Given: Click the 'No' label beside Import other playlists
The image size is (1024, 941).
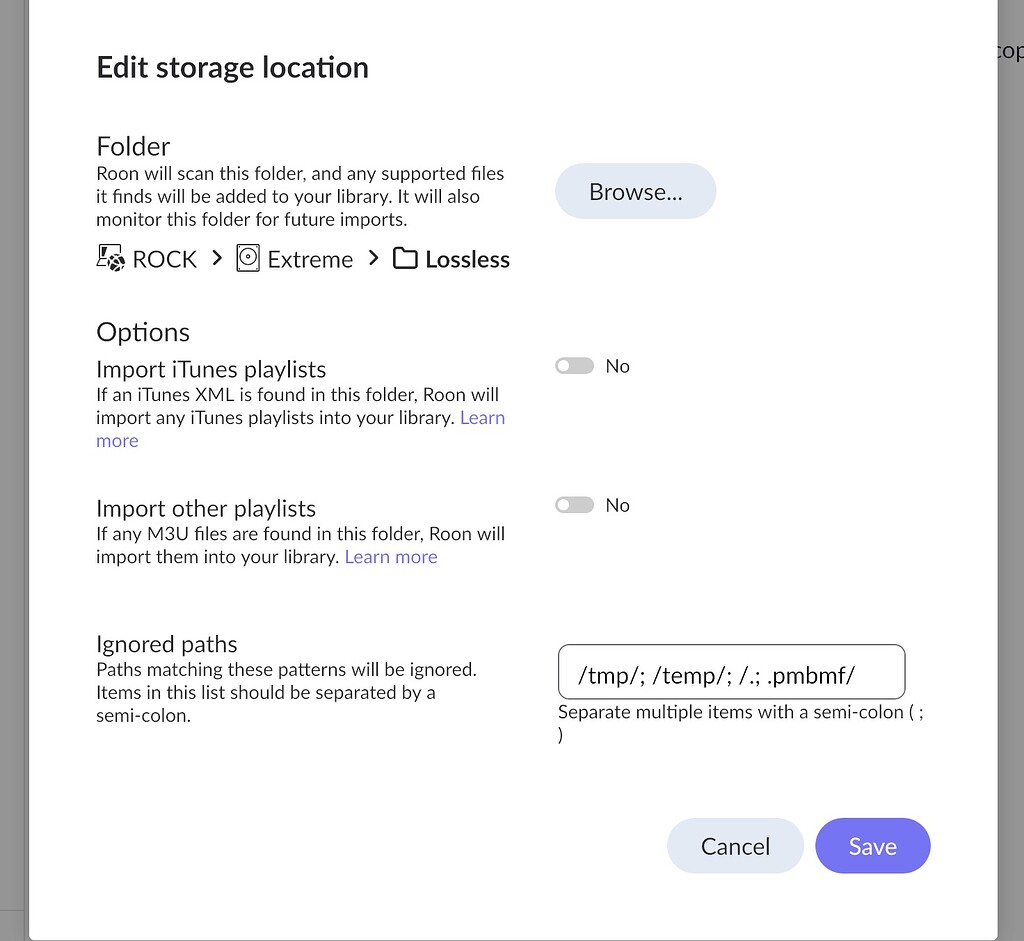Looking at the screenshot, I should click(617, 504).
